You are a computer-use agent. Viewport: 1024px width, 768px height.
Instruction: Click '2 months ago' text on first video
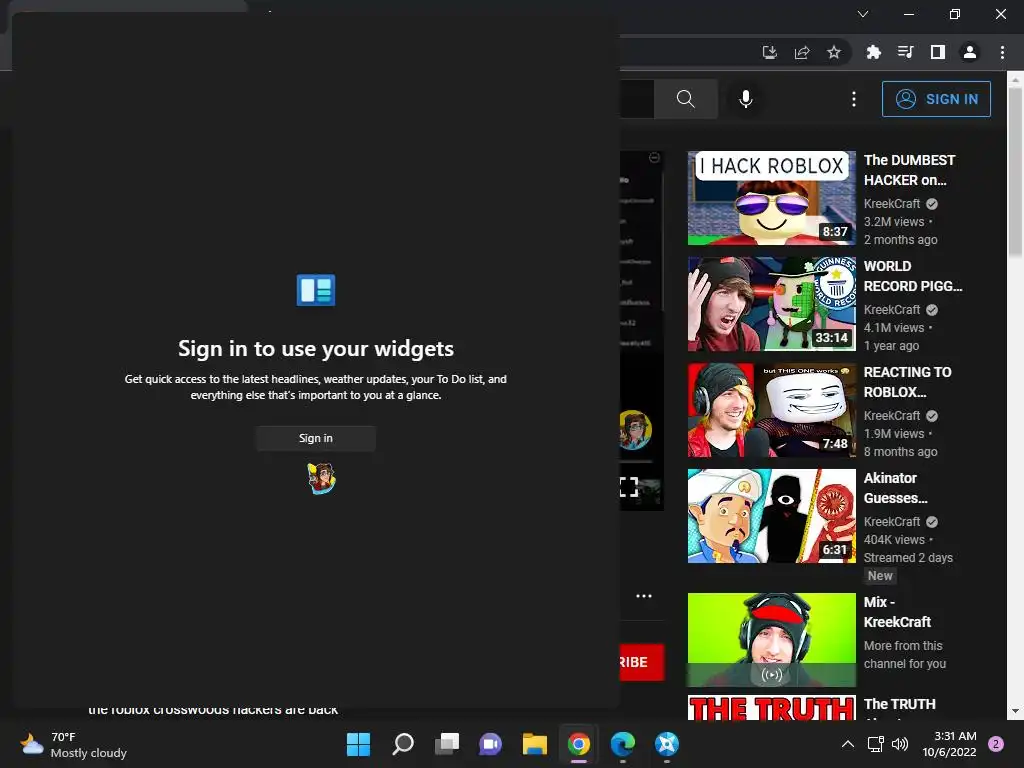[x=901, y=240]
